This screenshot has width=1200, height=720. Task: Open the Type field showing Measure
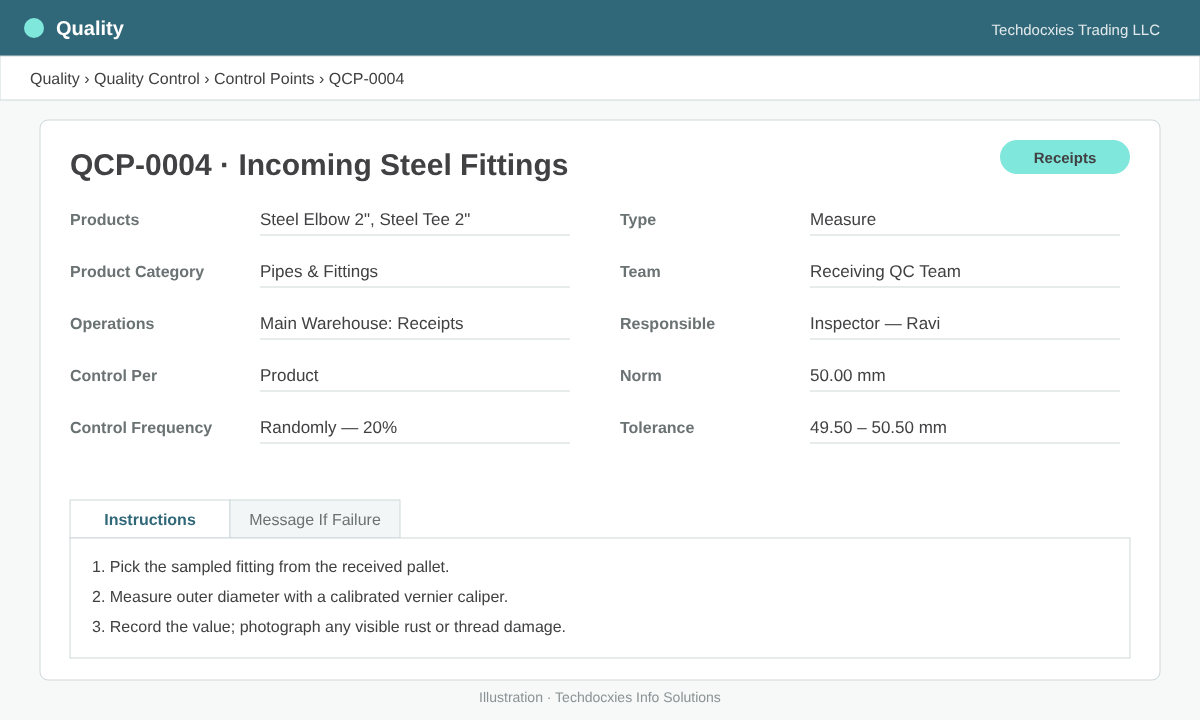965,220
